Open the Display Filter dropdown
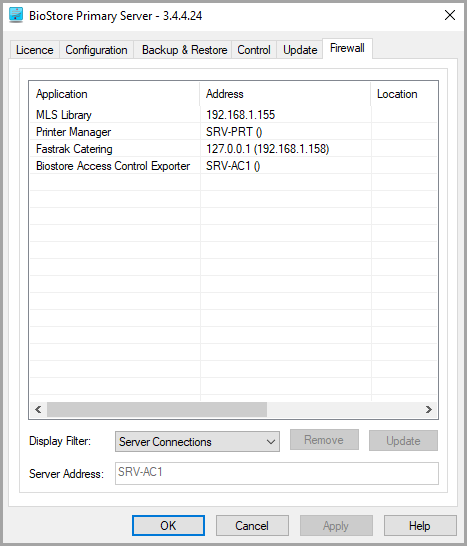Viewport: 467px width, 546px height. coord(197,442)
